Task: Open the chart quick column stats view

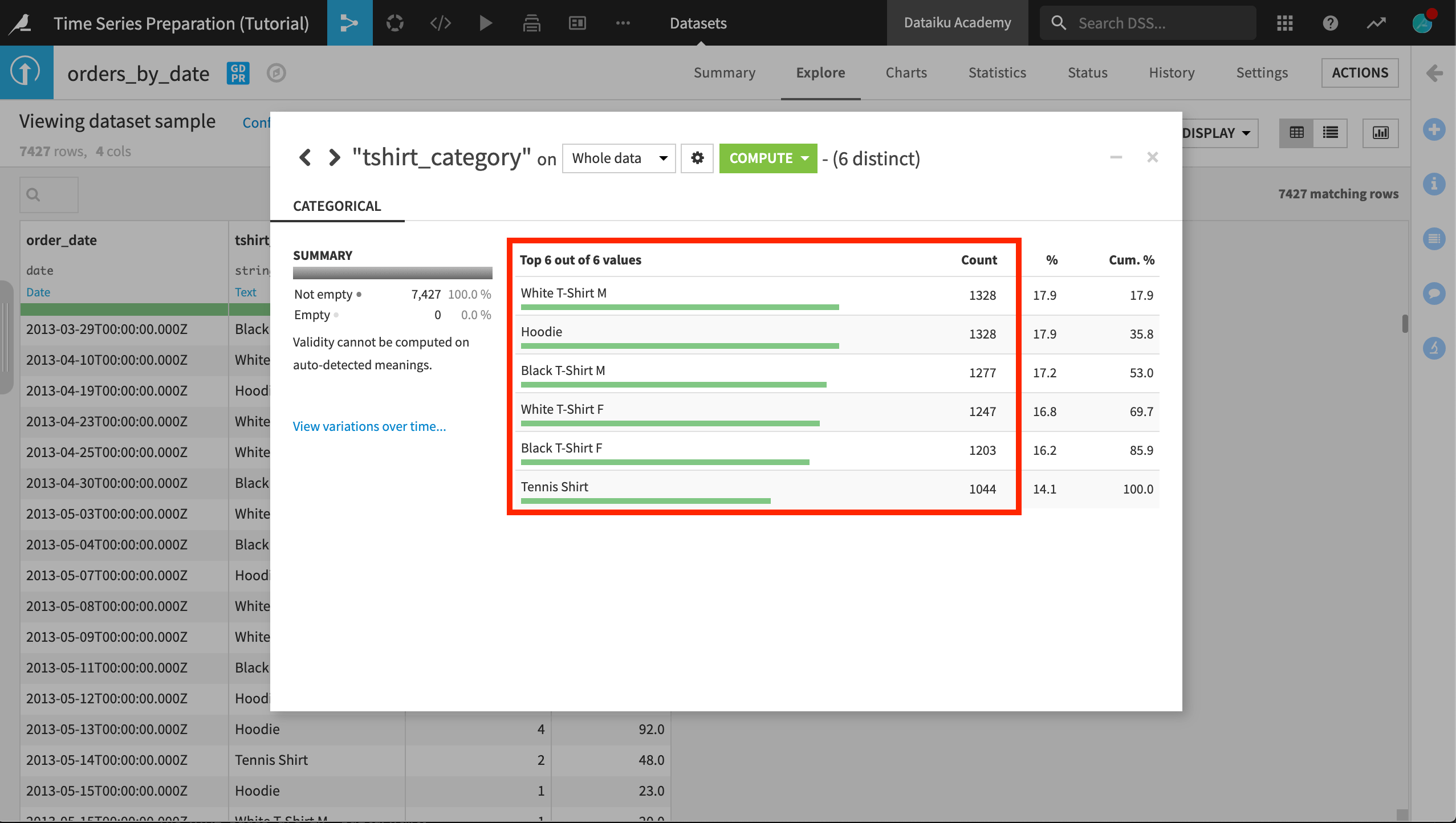Action: [1380, 133]
